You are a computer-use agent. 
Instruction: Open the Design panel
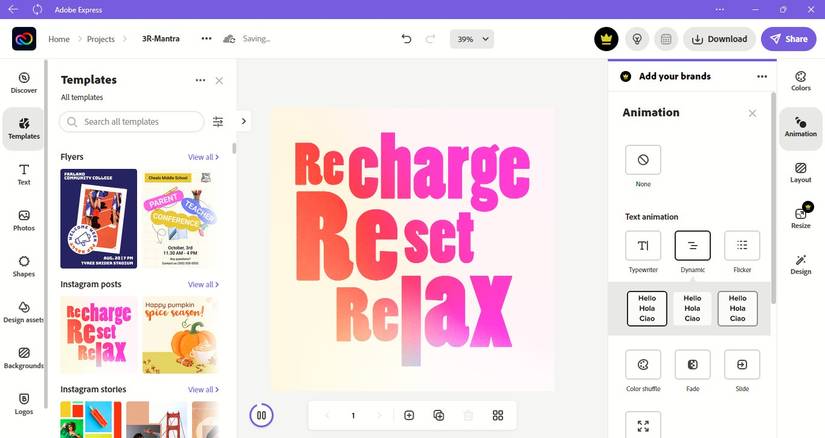(x=800, y=264)
